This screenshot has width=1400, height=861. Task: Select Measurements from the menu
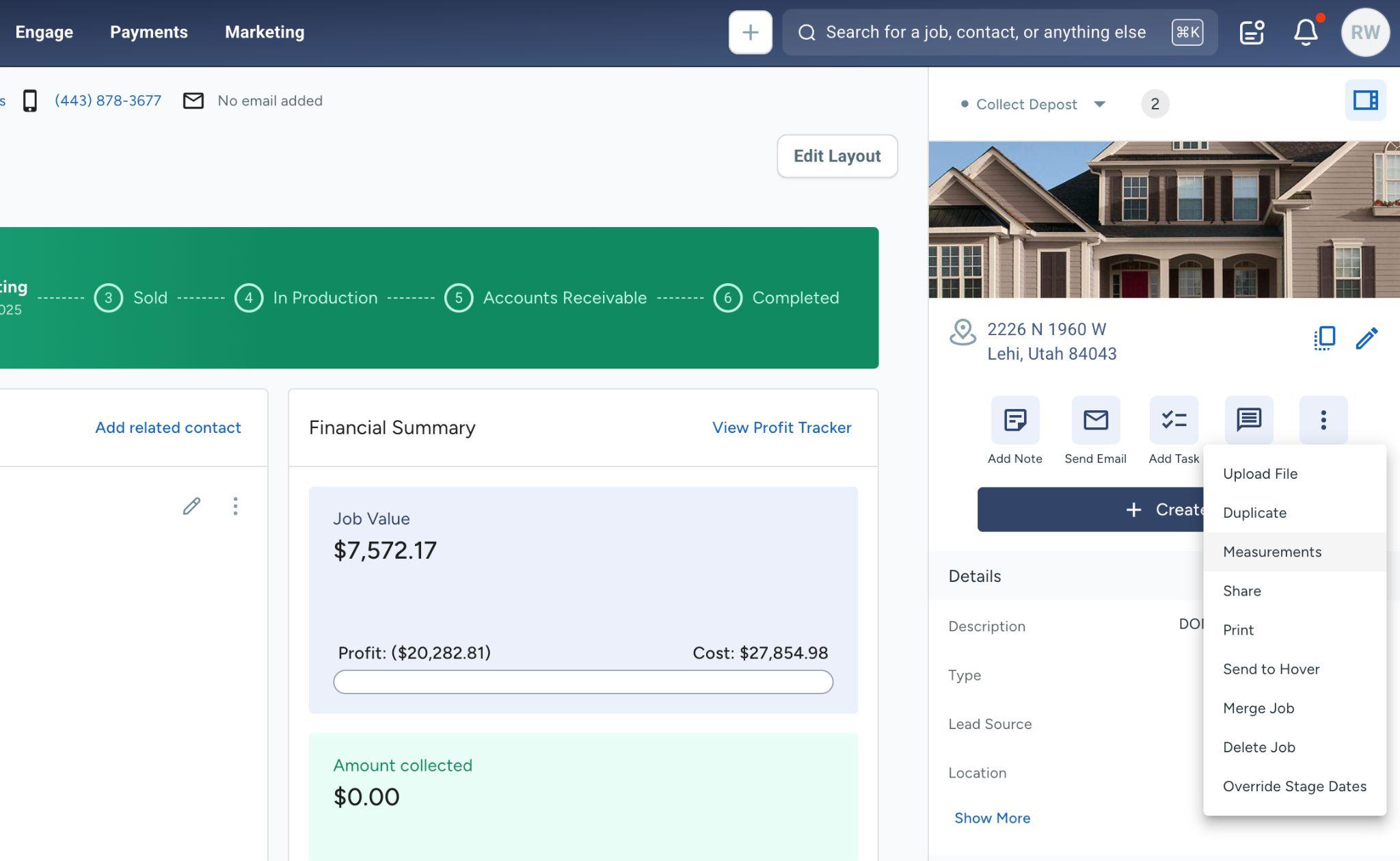[x=1271, y=552]
